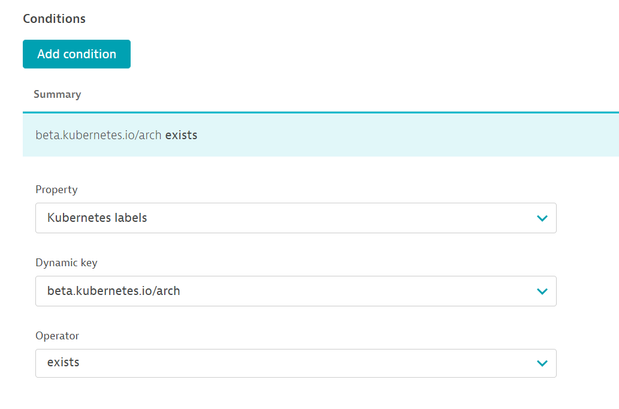This screenshot has height=409, width=619.
Task: Click the Operator field label
Action: [x=58, y=334]
